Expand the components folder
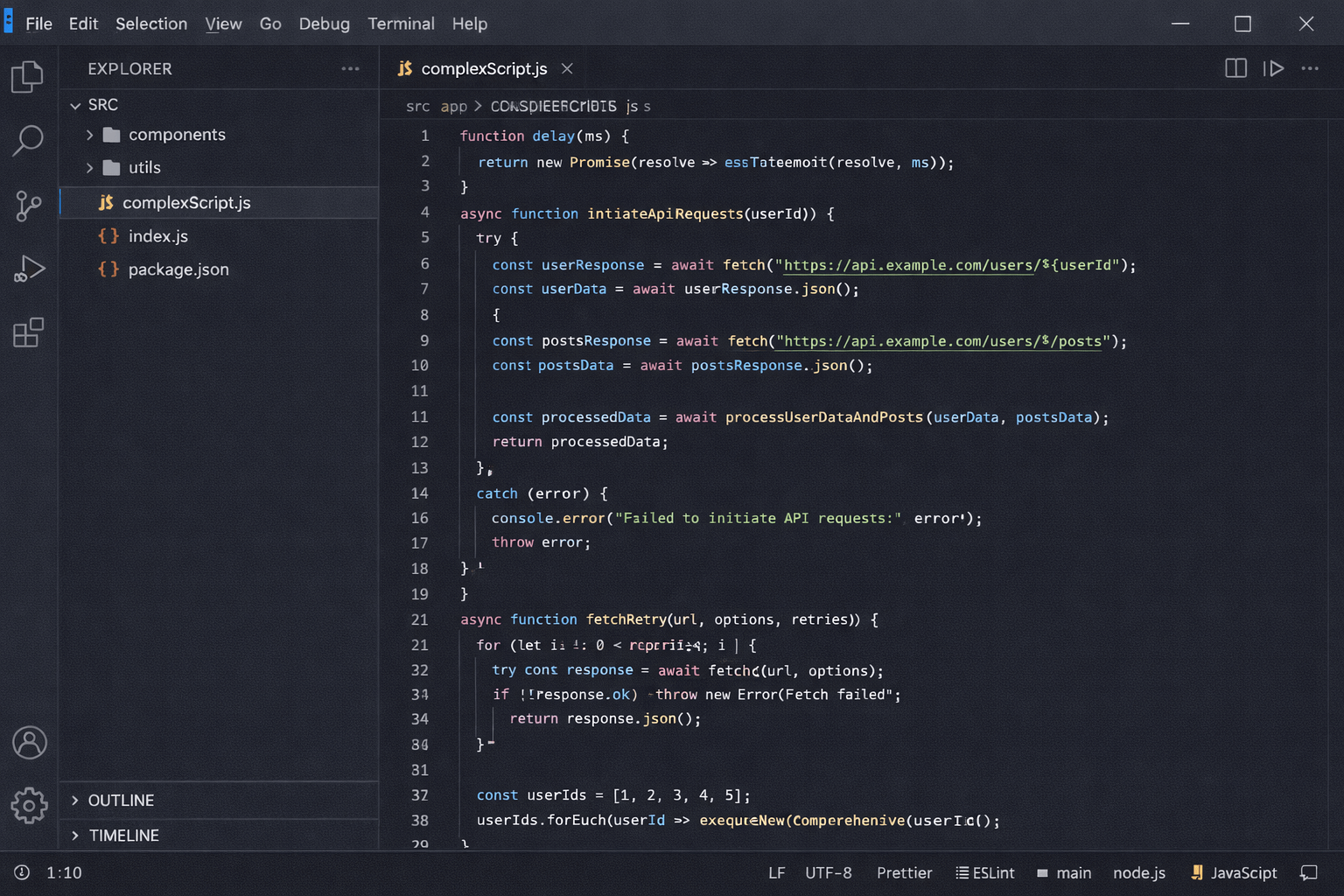 tap(176, 135)
